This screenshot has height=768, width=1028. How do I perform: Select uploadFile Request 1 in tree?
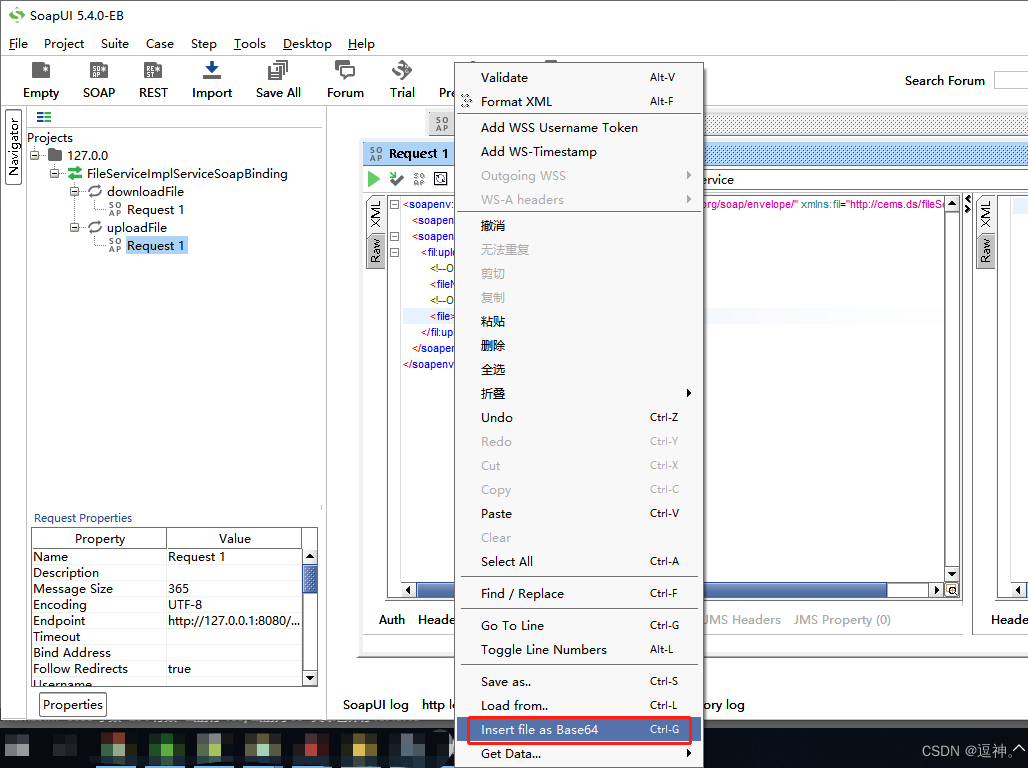[155, 245]
